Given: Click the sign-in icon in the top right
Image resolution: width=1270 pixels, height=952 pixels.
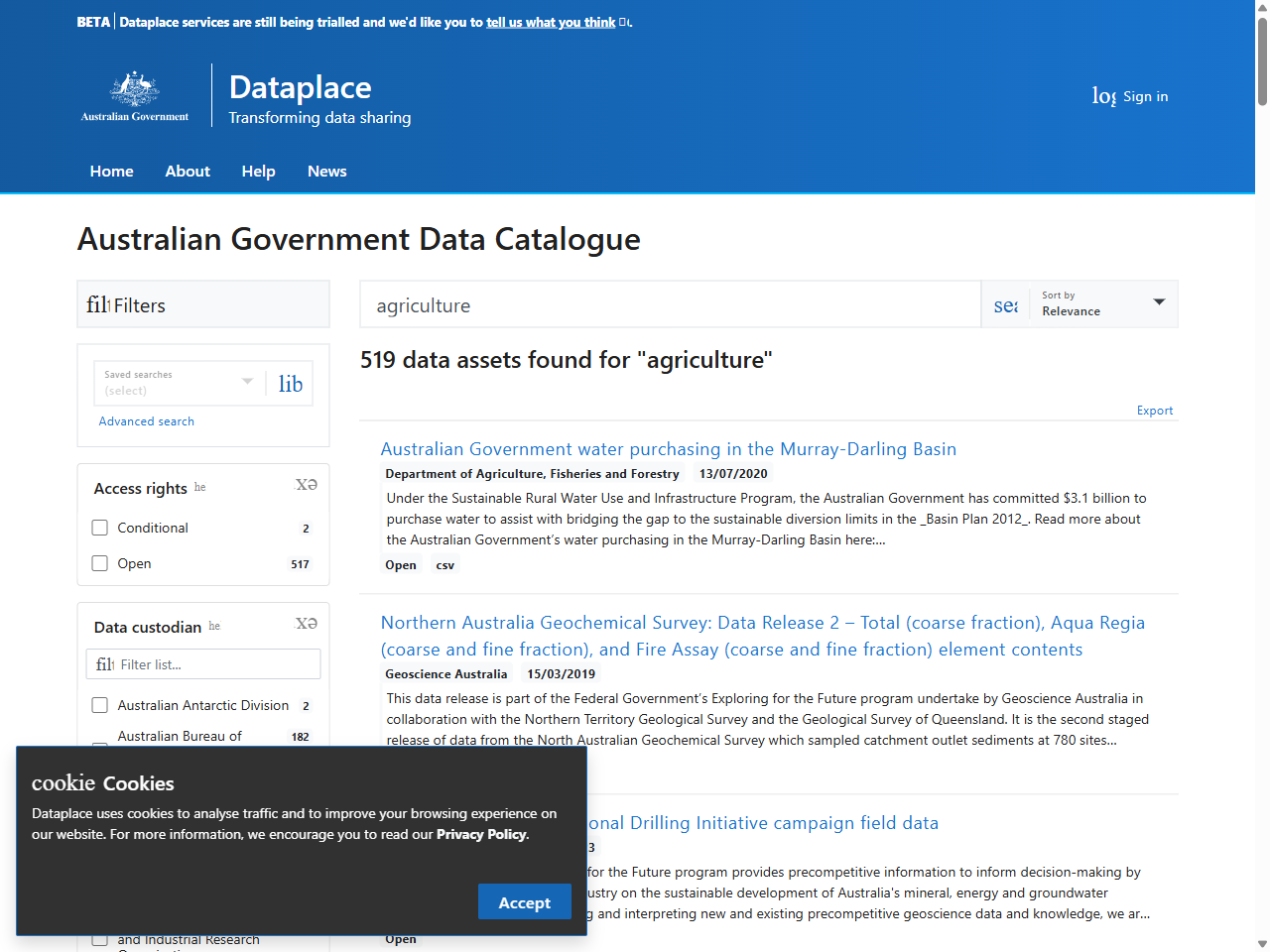Looking at the screenshot, I should (x=1103, y=95).
